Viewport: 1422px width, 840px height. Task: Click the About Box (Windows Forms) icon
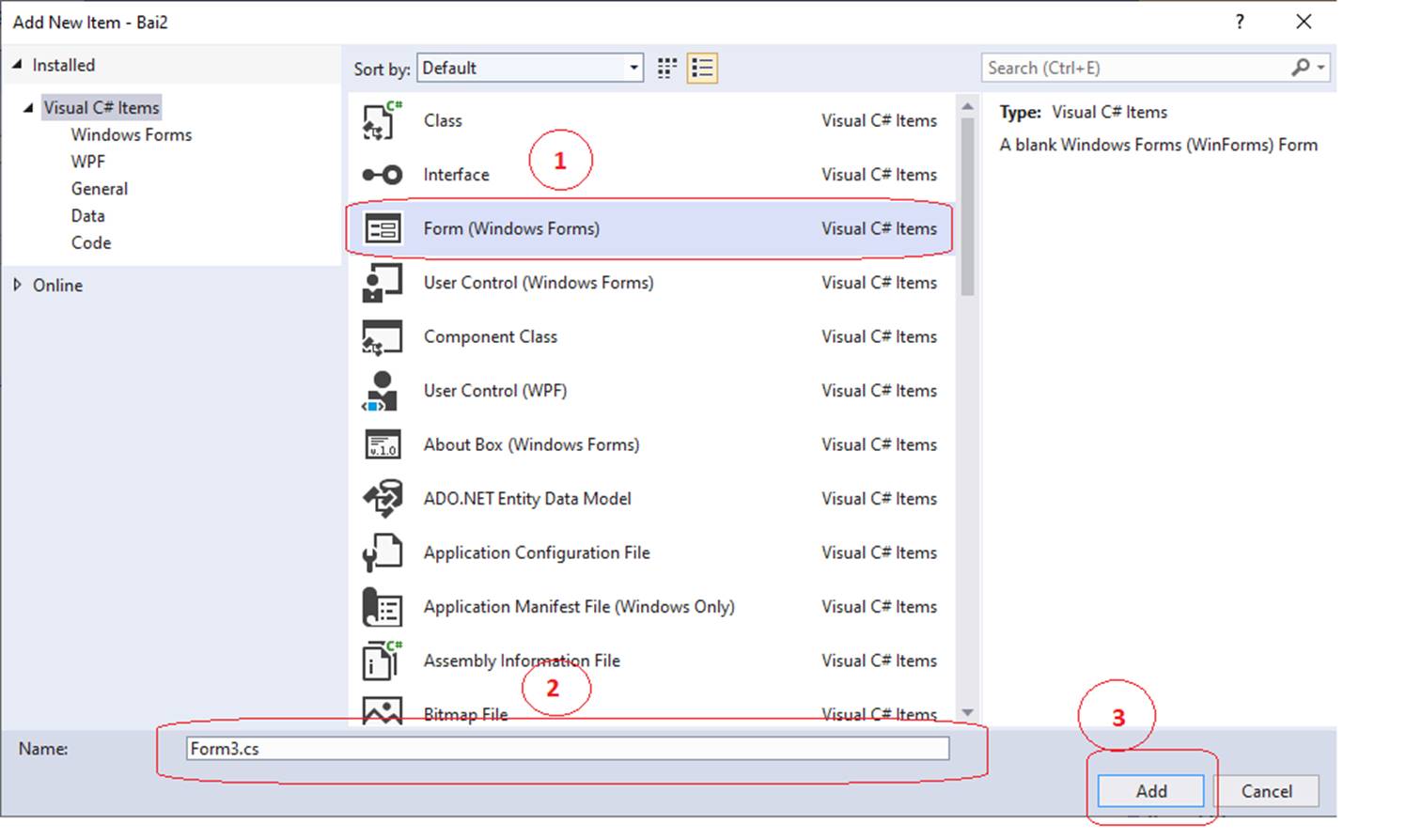[x=382, y=444]
